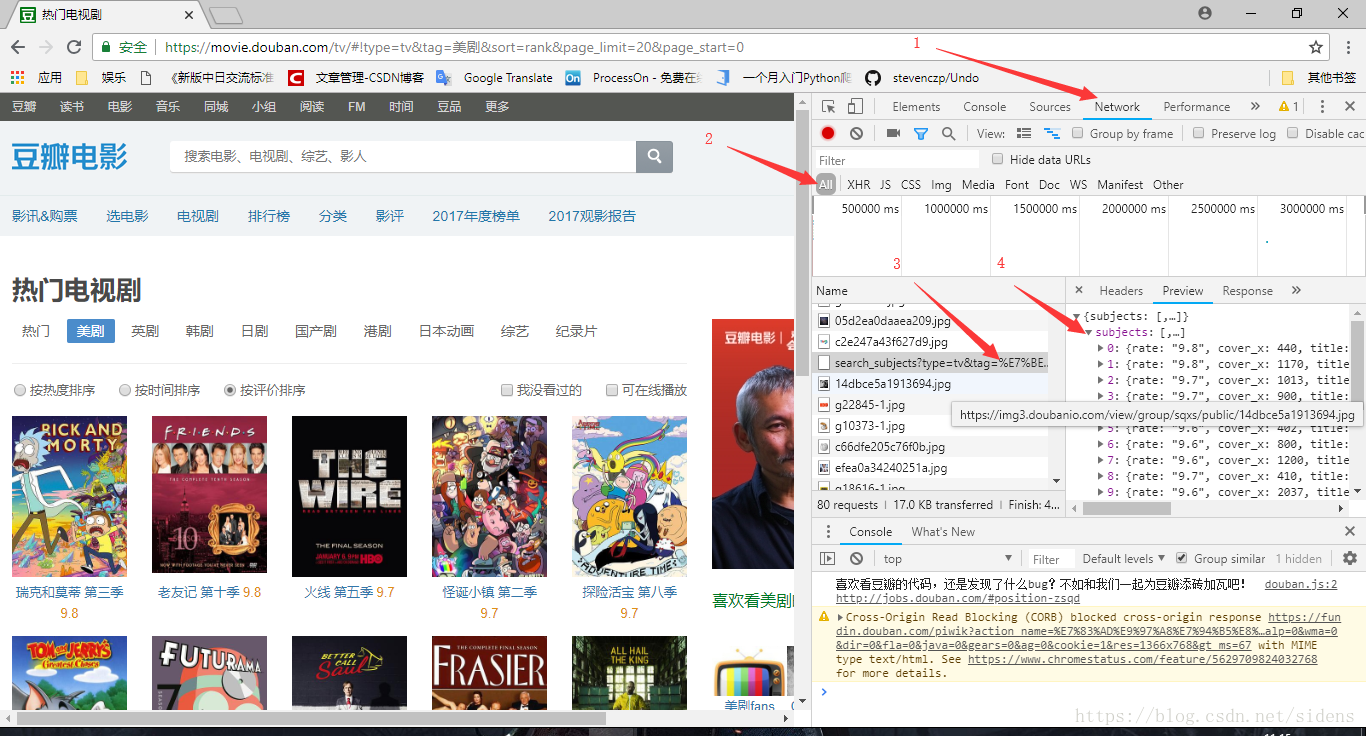Check 我没看过的 checkbox
1366x736 pixels.
(x=507, y=390)
